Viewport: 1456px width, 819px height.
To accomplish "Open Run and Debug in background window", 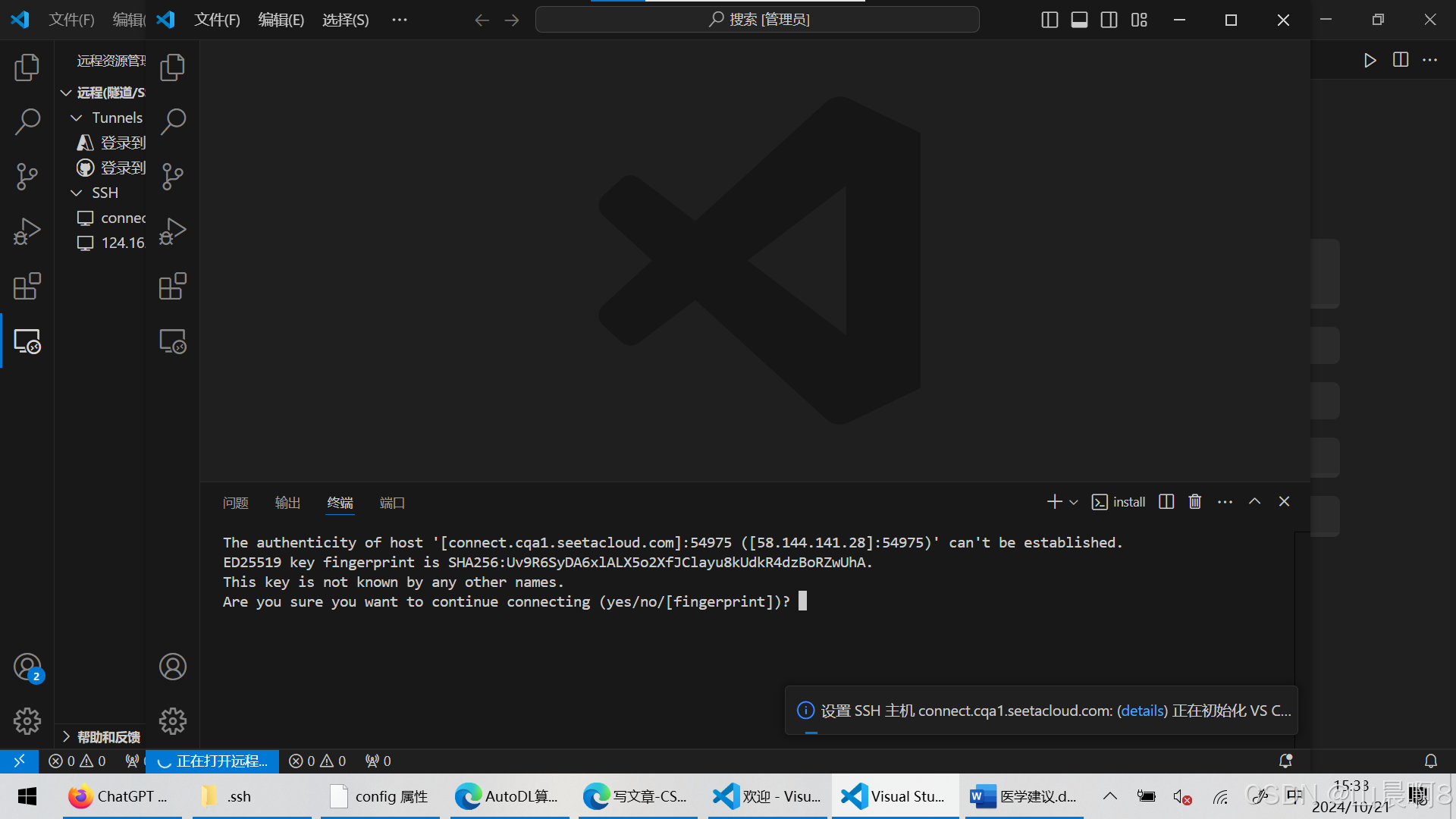I will 27,231.
